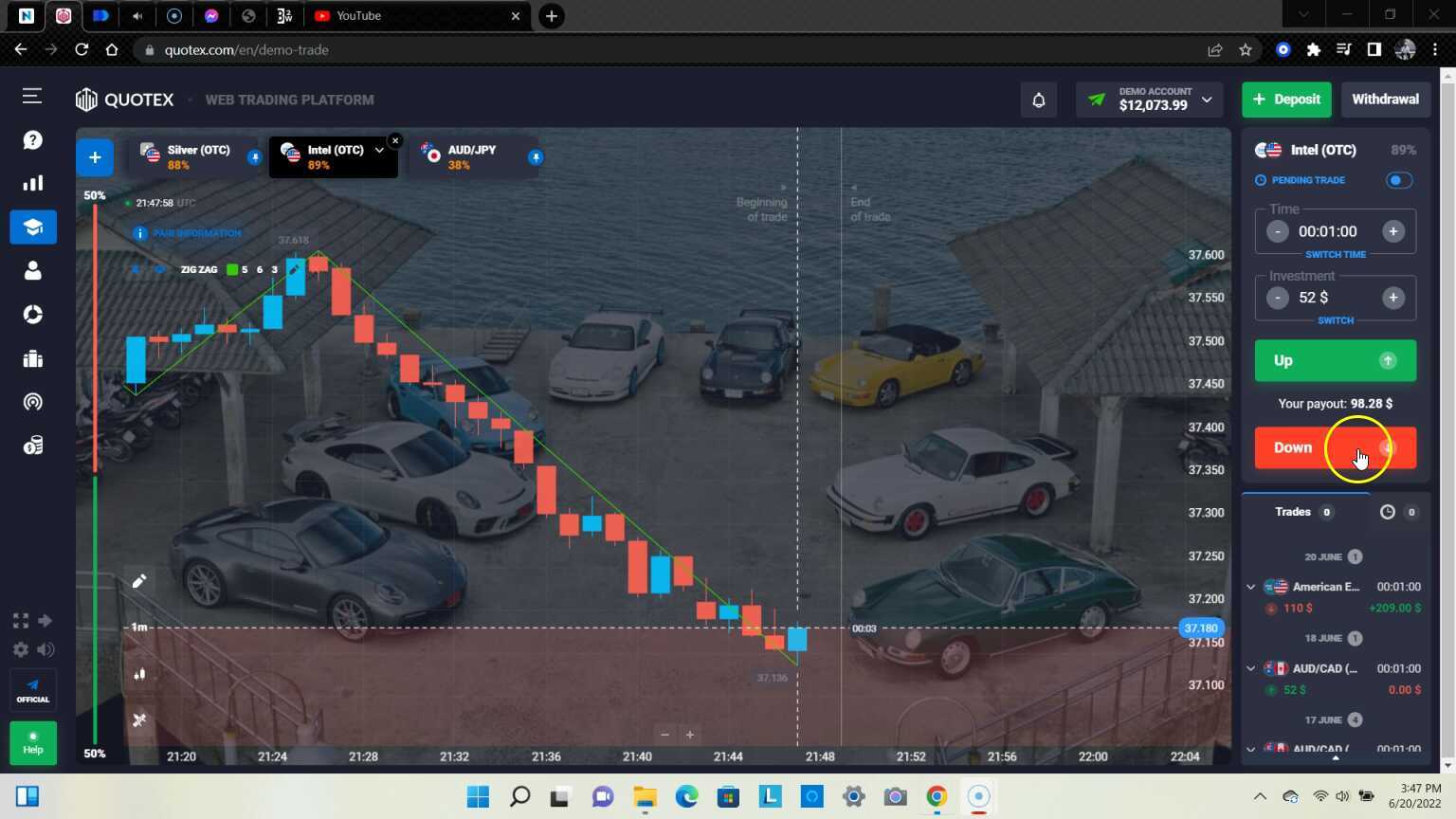Open the Intel (OTC) asset dropdown arrow
The width and height of the screenshot is (1456, 819).
click(379, 150)
